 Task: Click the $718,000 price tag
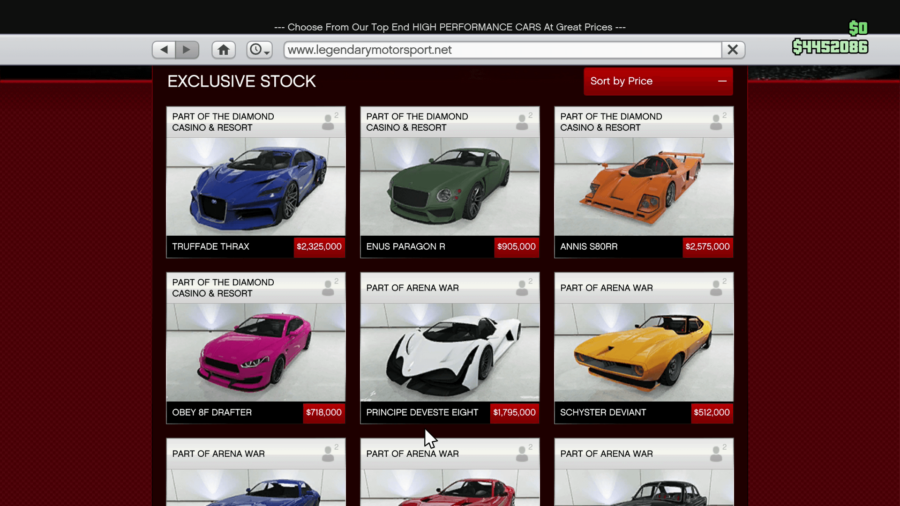tap(324, 412)
